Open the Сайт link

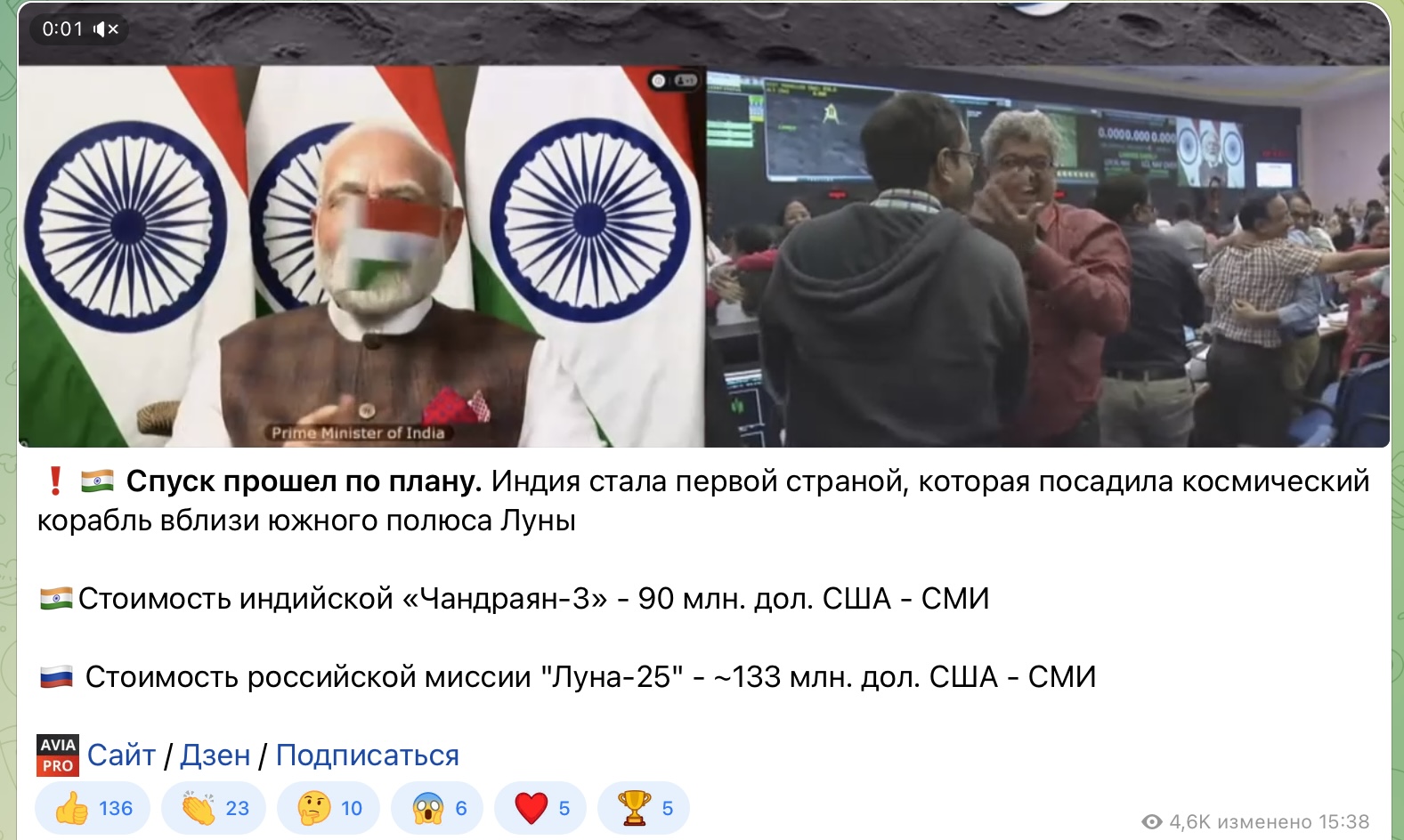pyautogui.click(x=121, y=755)
